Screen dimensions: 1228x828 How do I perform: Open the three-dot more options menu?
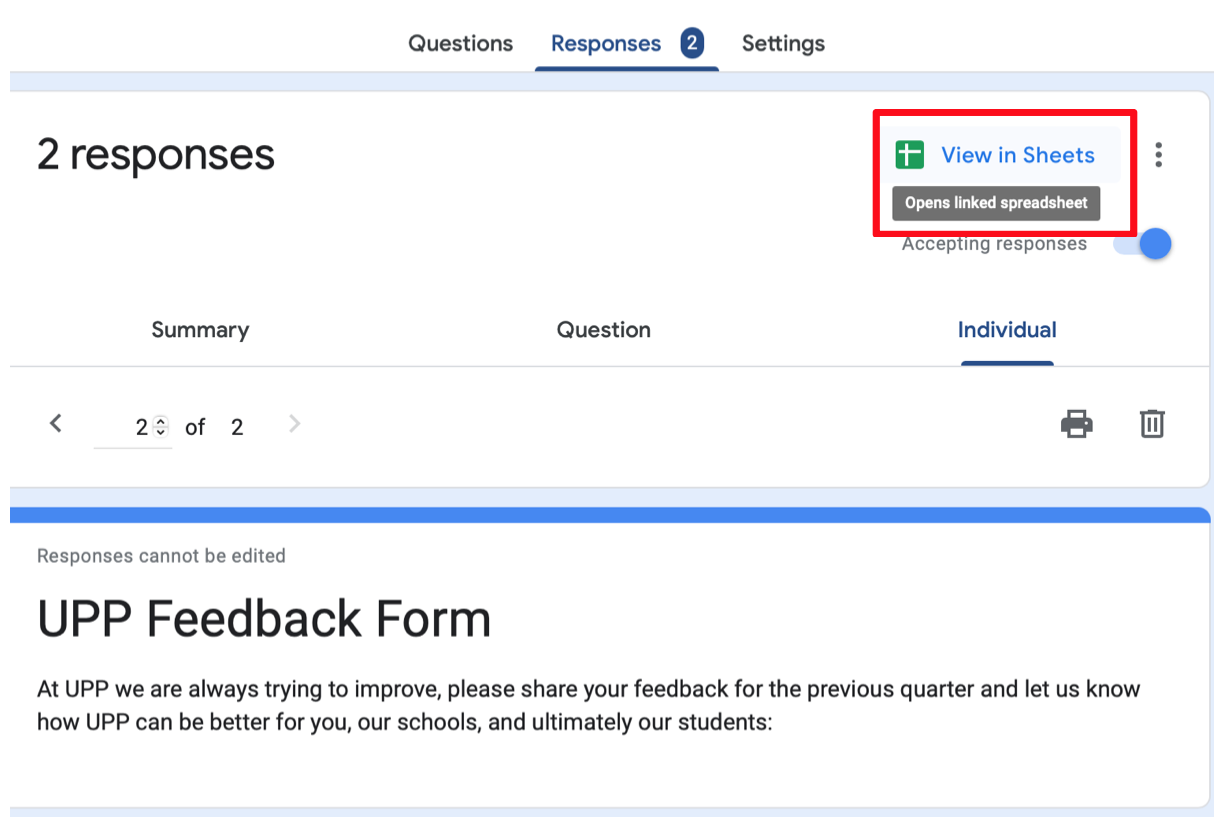pos(1158,155)
